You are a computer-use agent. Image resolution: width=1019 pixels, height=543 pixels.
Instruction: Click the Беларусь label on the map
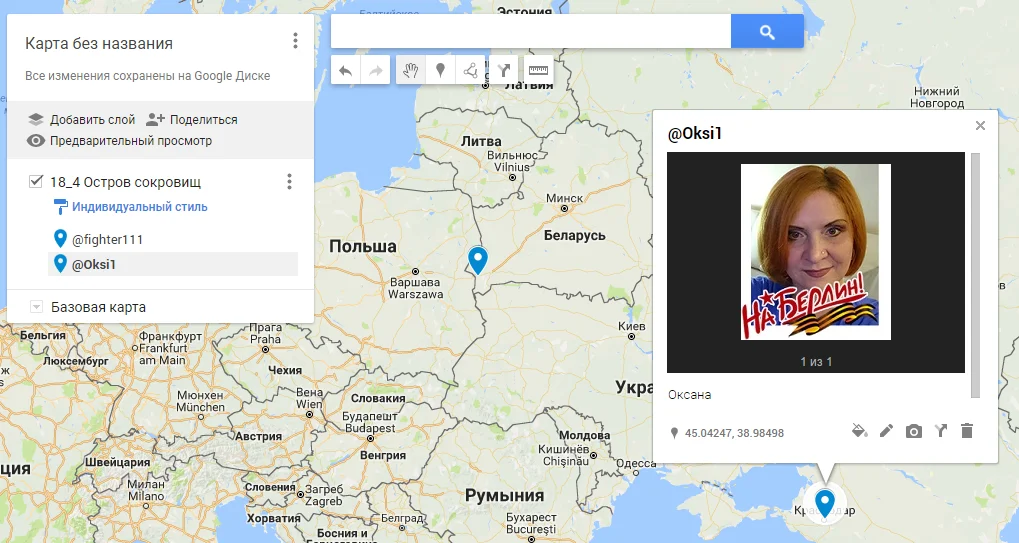coord(574,235)
